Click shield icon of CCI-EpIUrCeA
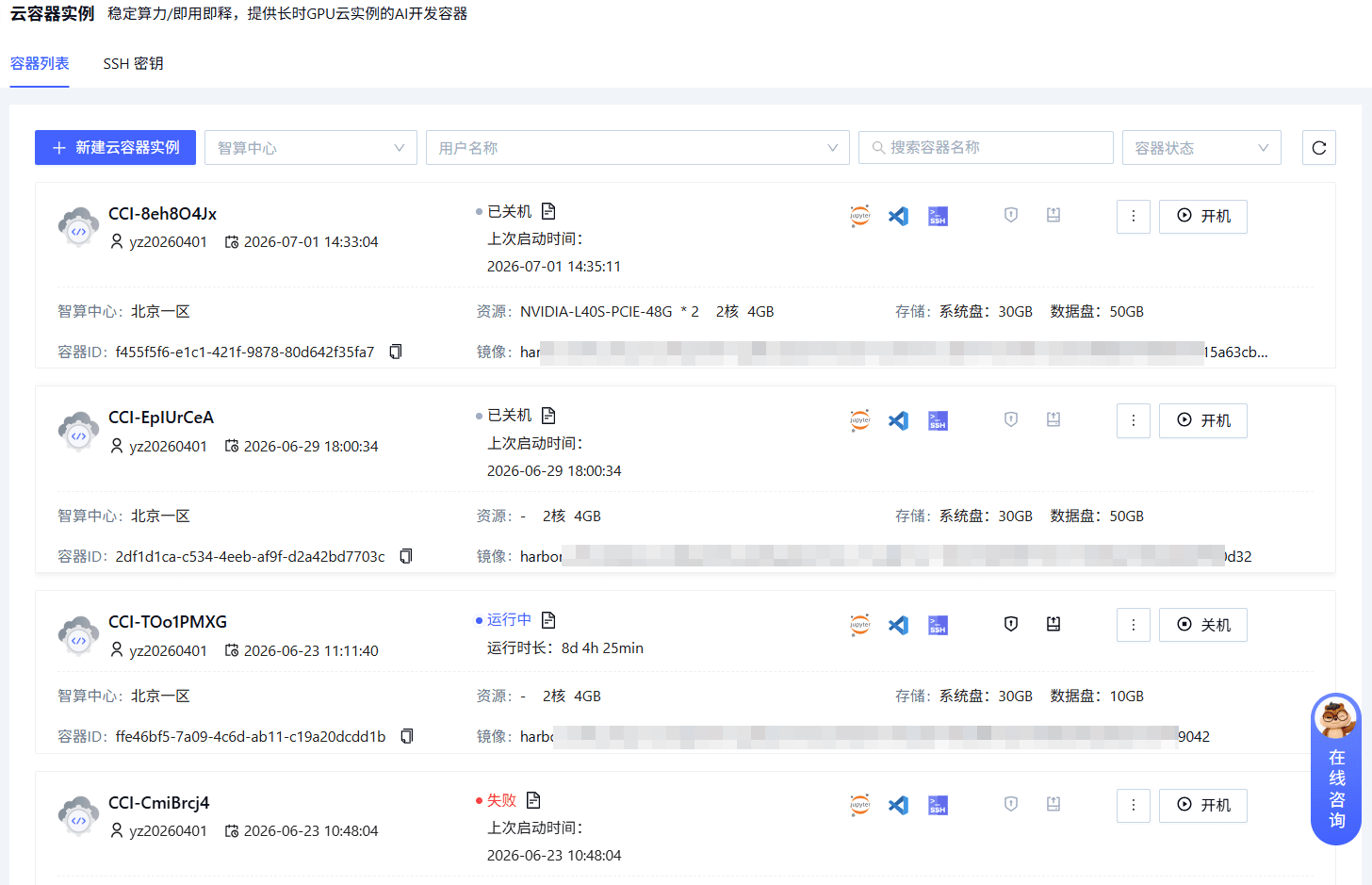Viewport: 1372px width, 885px height. [x=1011, y=419]
